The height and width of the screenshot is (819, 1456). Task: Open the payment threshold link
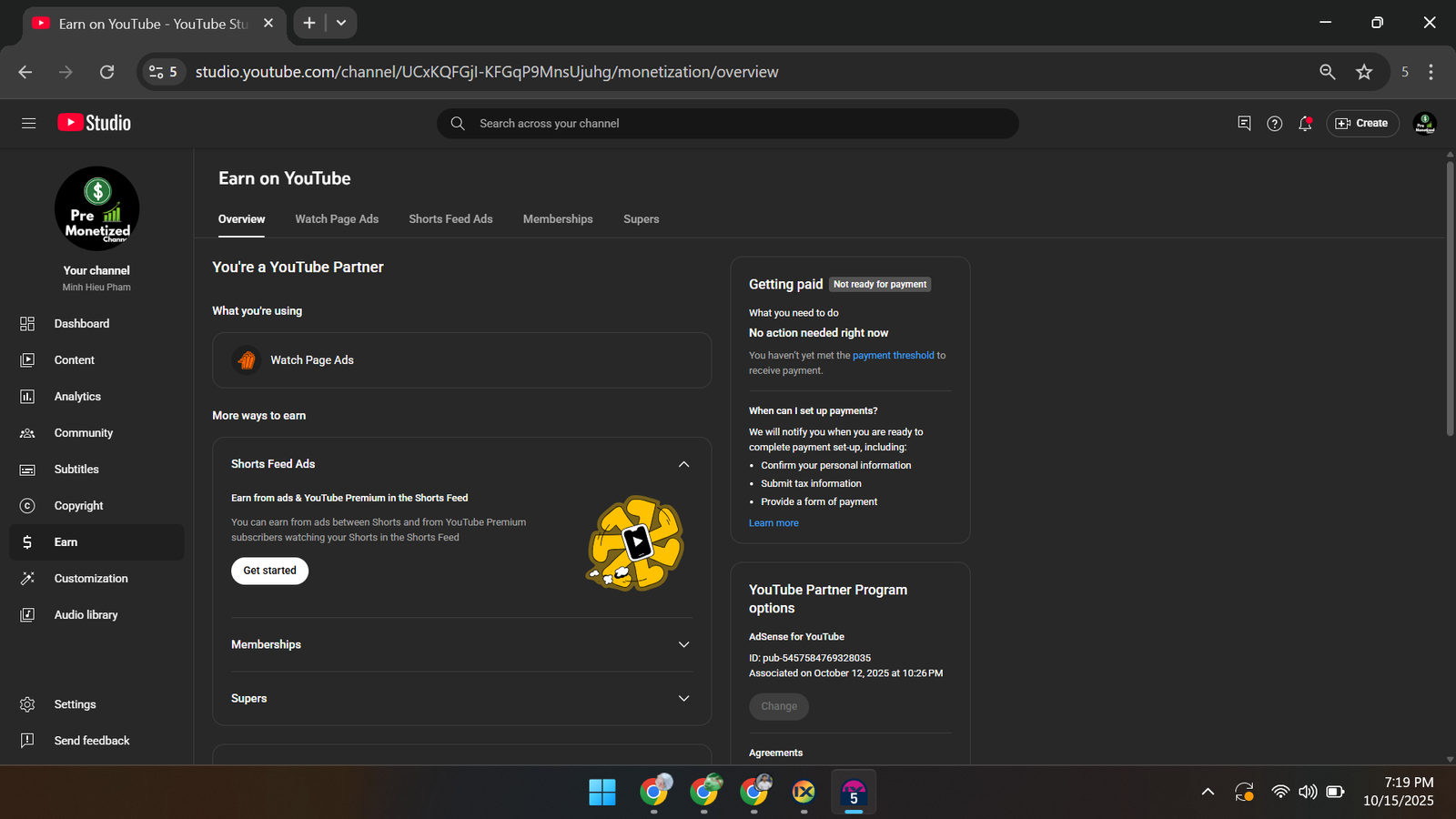pyautogui.click(x=893, y=356)
